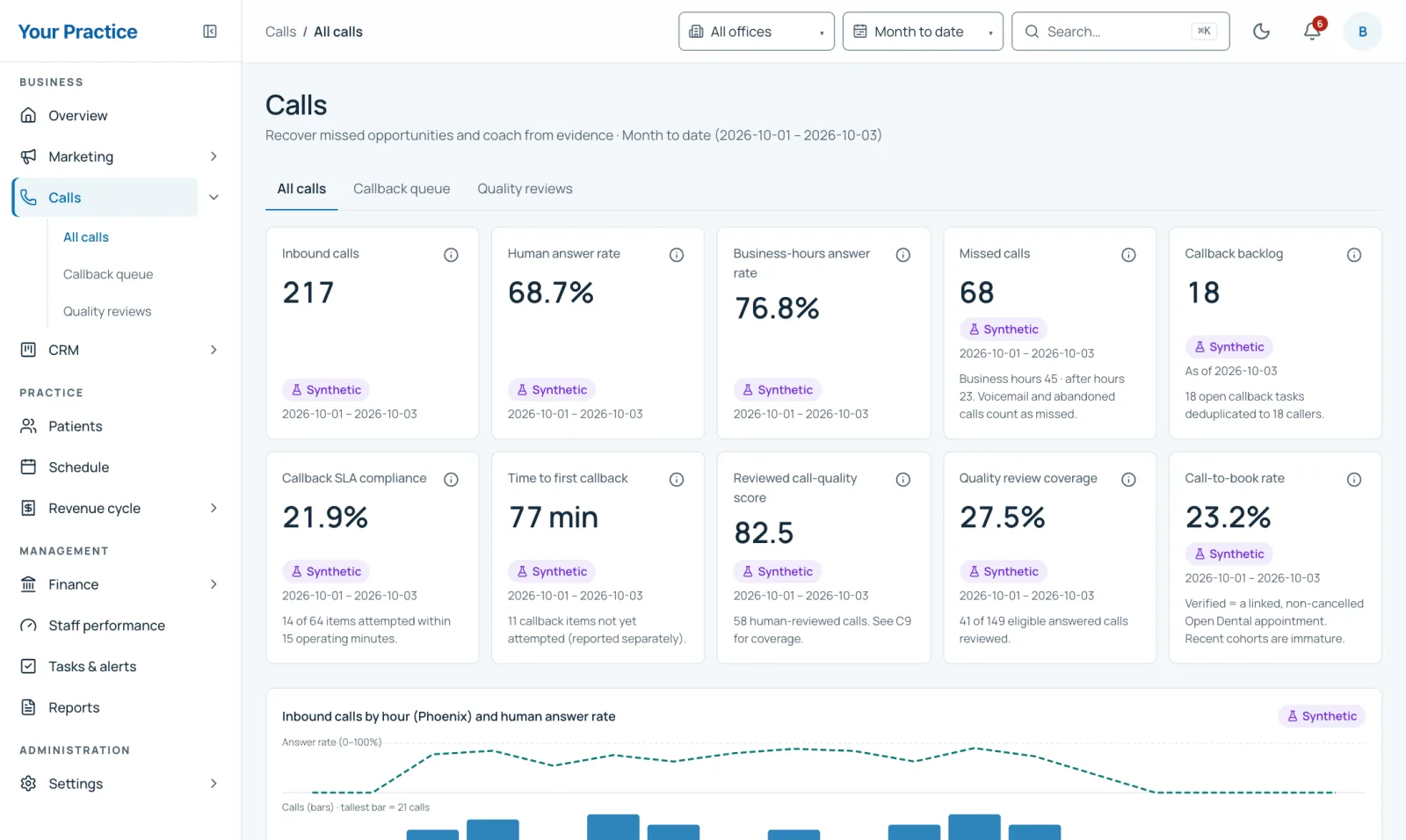Select All calls sidebar sub-item
The height and width of the screenshot is (840, 1406).
(86, 237)
